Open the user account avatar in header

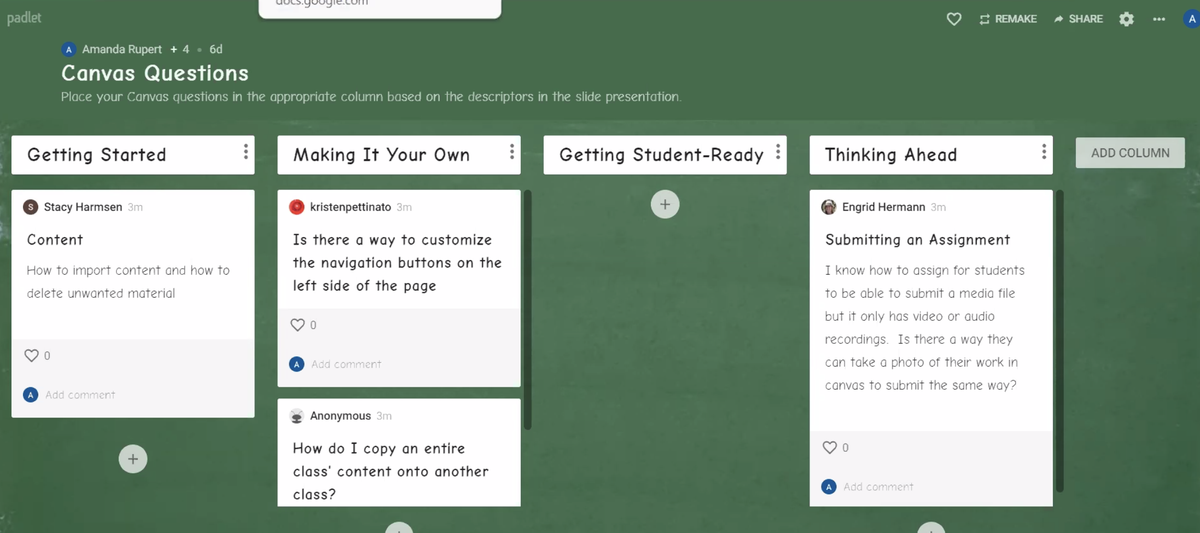(x=1192, y=19)
